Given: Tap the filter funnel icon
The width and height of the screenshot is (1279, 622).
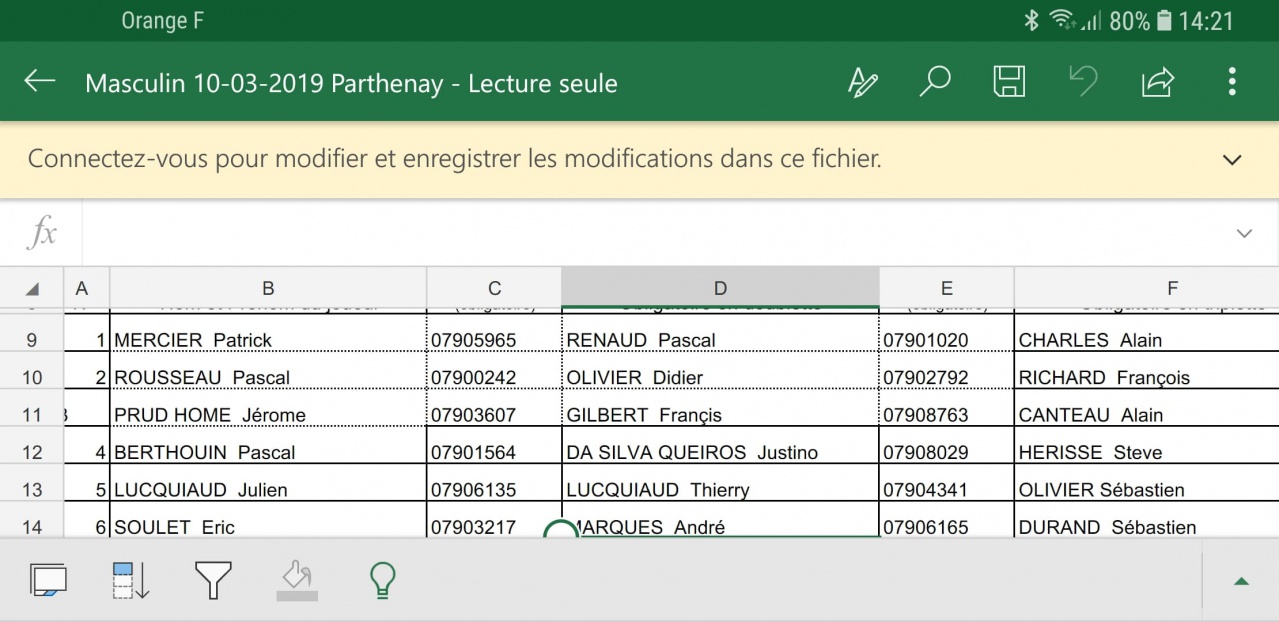Looking at the screenshot, I should [213, 580].
